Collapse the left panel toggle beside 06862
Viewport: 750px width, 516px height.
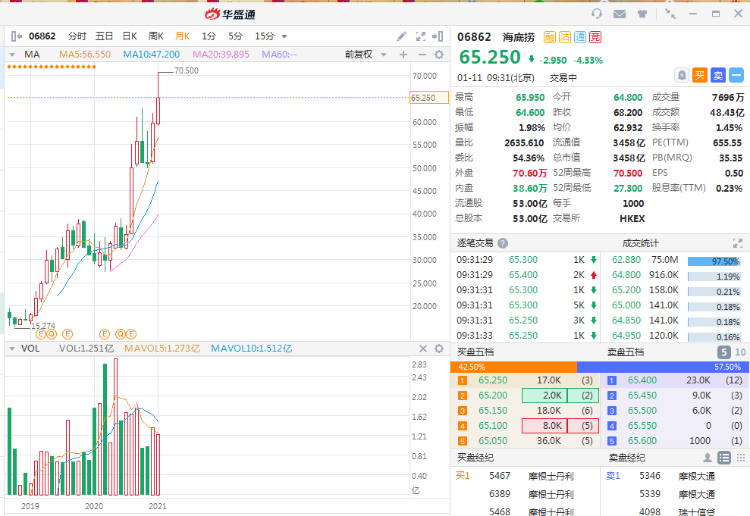point(13,36)
